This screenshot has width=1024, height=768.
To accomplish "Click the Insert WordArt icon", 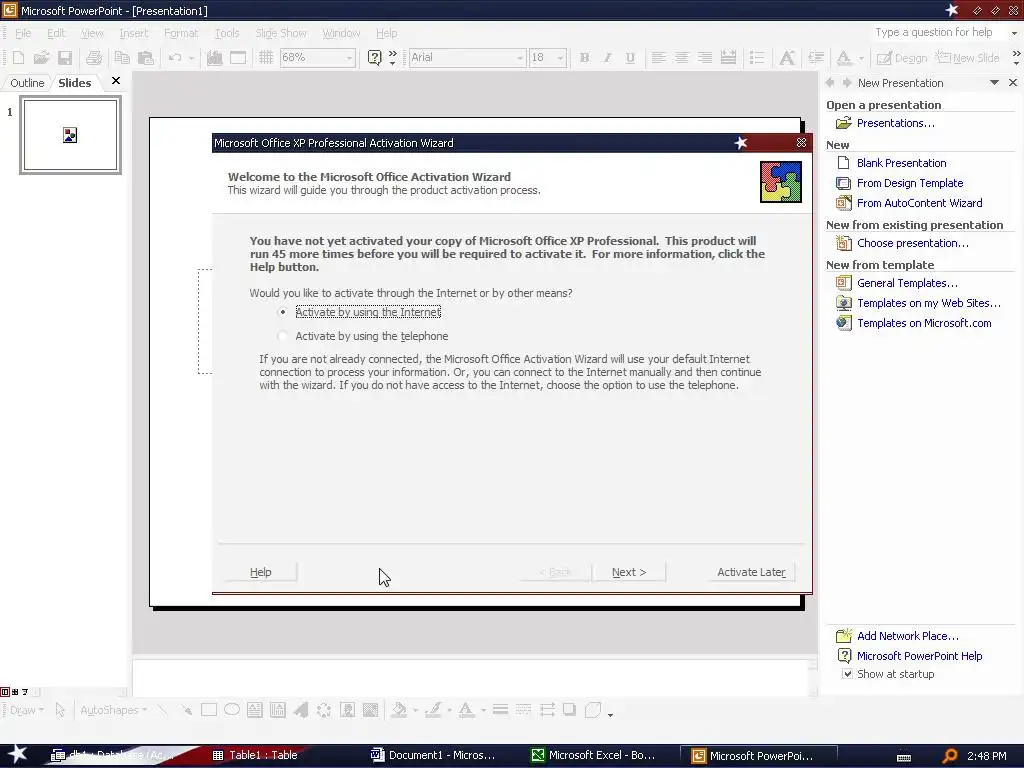I will click(301, 710).
